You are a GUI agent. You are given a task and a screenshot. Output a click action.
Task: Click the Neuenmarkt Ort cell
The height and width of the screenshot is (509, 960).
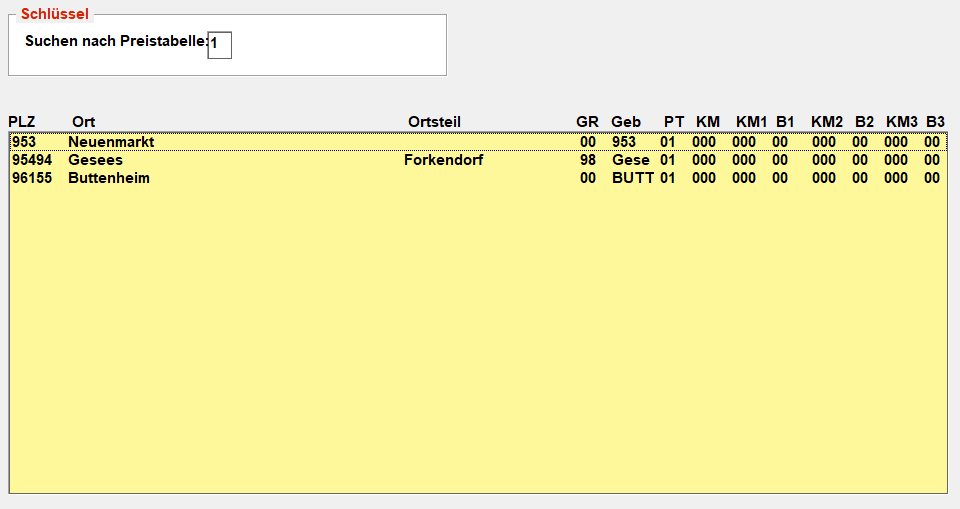pyautogui.click(x=111, y=142)
